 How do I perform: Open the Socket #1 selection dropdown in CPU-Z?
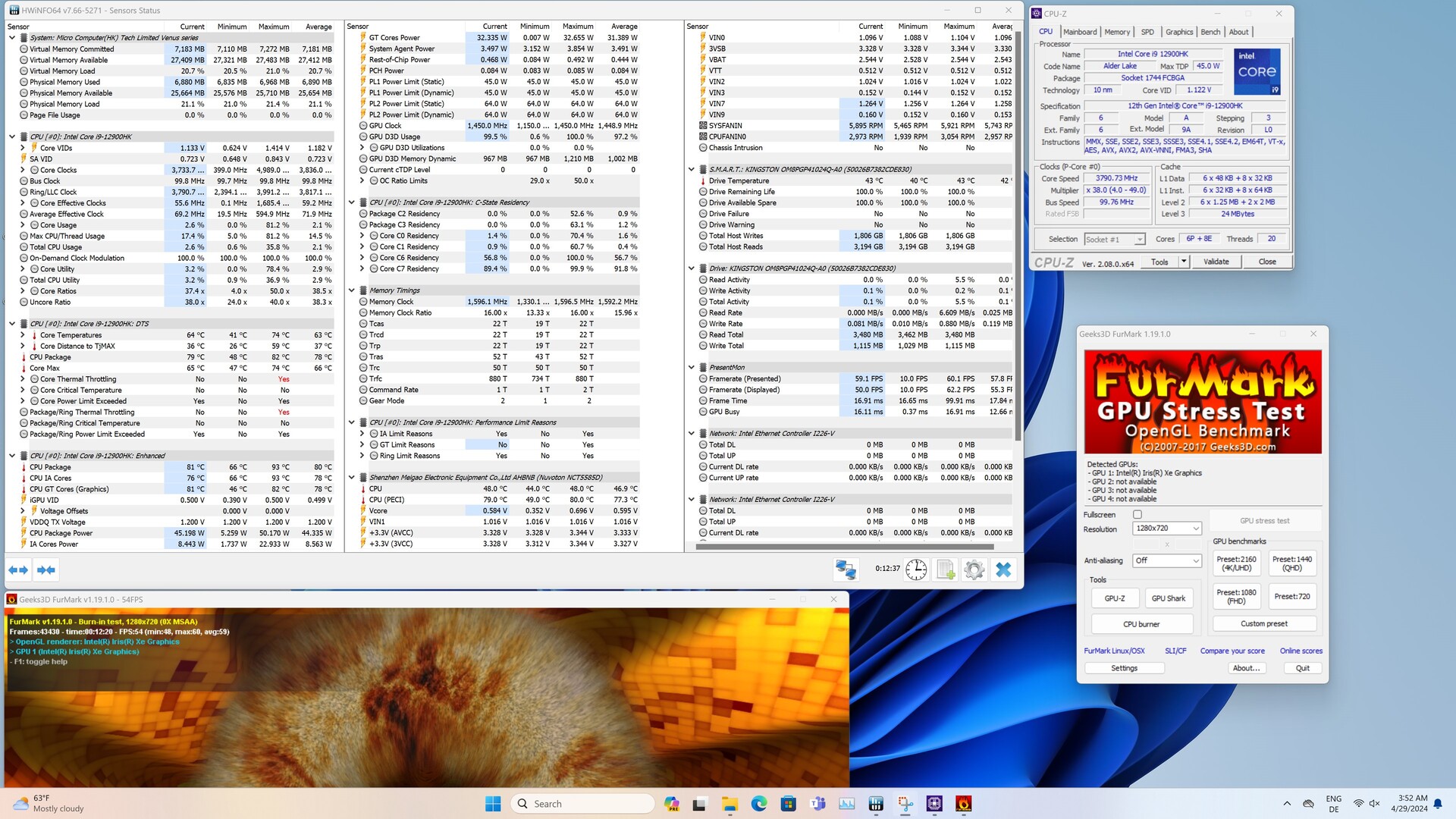(1114, 240)
